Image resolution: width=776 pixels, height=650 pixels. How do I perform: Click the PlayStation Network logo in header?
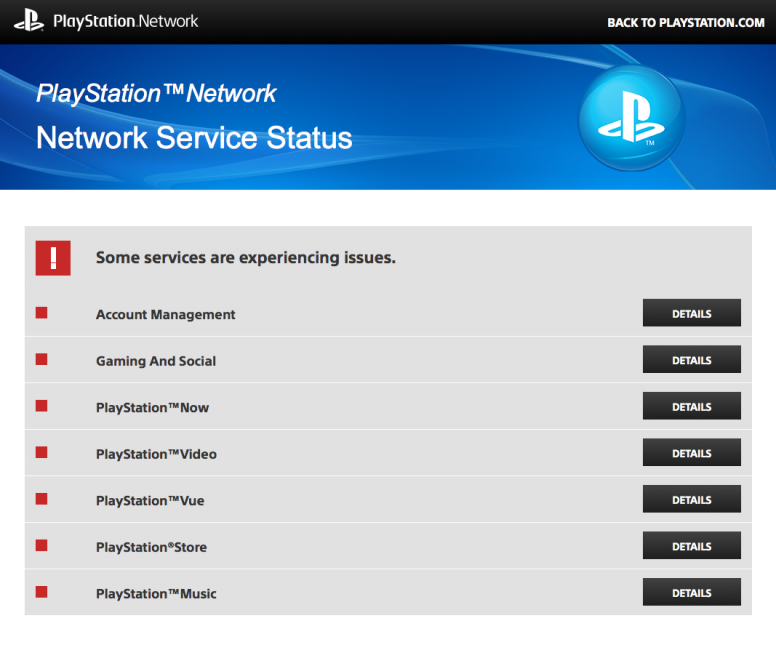coord(106,21)
